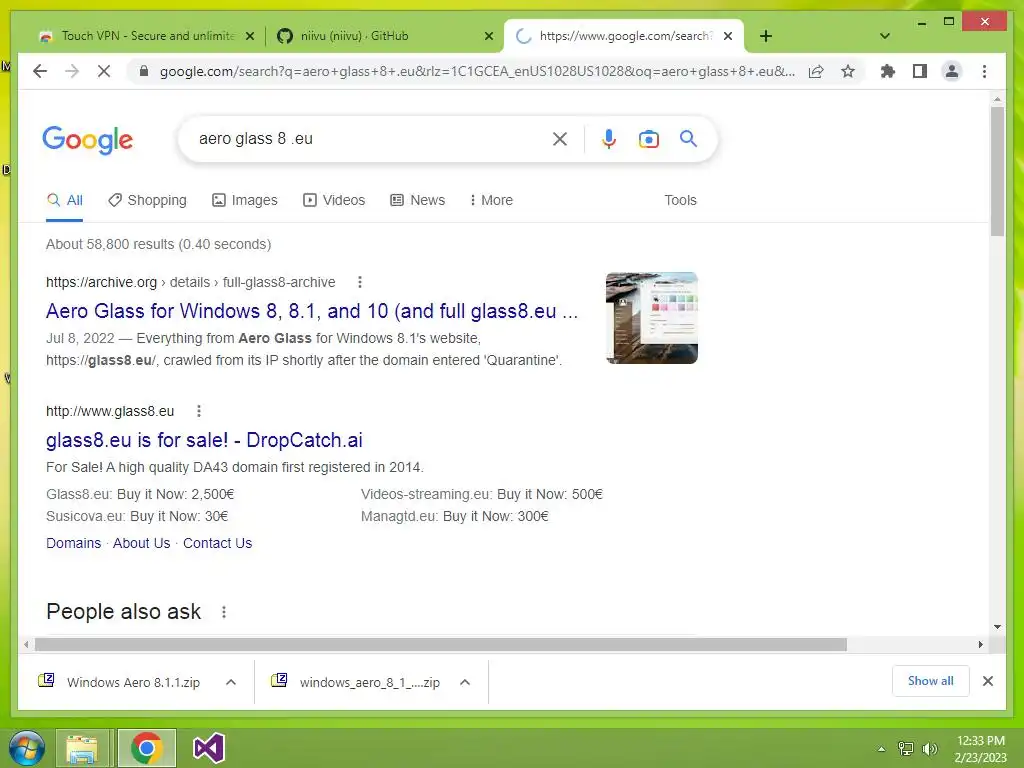
Task: Open the Windows Start orb
Action: click(27, 748)
